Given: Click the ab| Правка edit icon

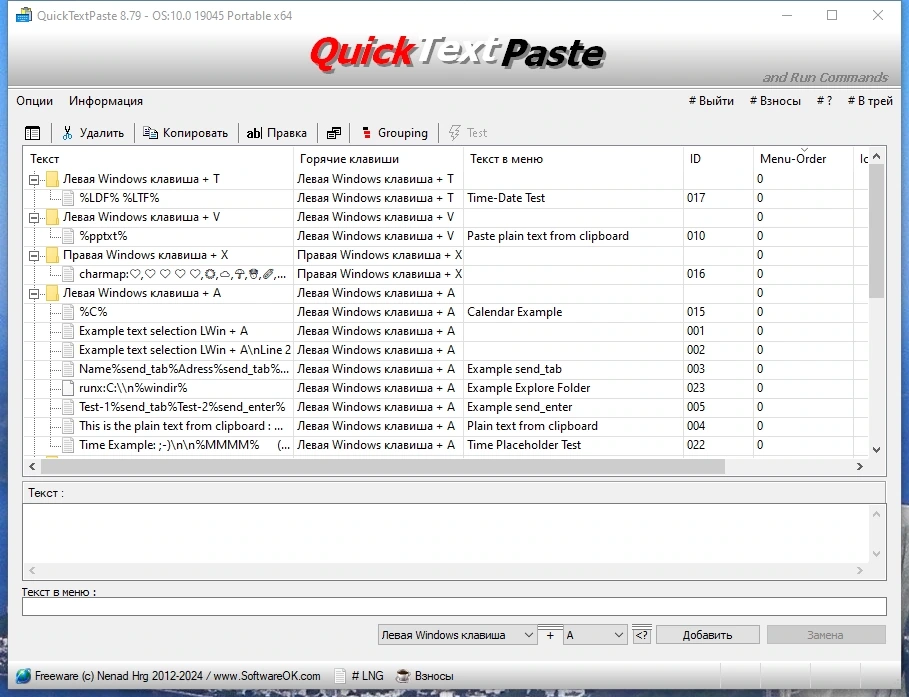Looking at the screenshot, I should point(253,133).
